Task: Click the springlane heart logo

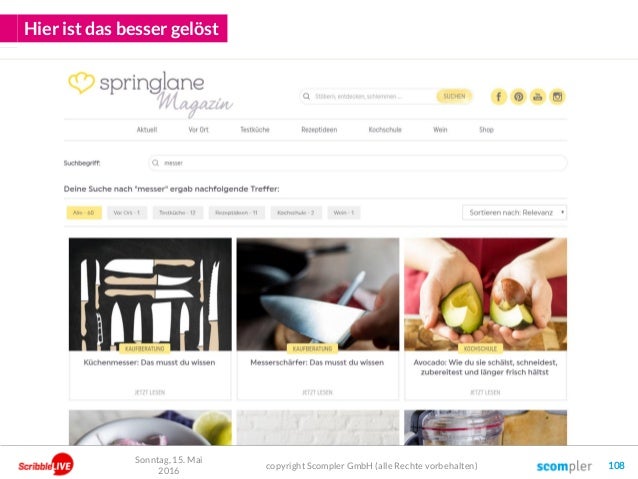Action: pyautogui.click(x=81, y=82)
